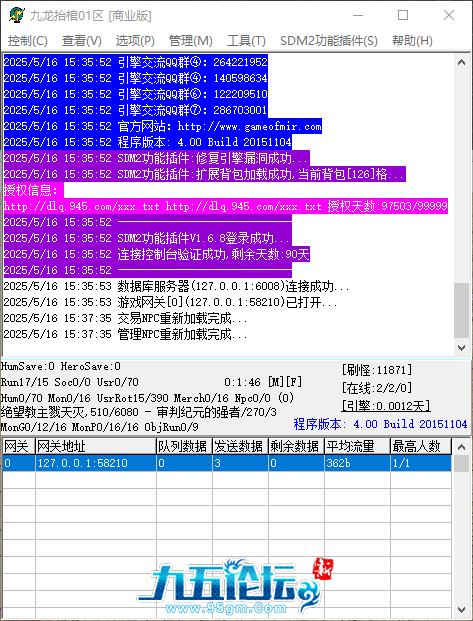The image size is (473, 621).
Task: Click the [在线:2/2/0] status label
Action: (x=377, y=388)
